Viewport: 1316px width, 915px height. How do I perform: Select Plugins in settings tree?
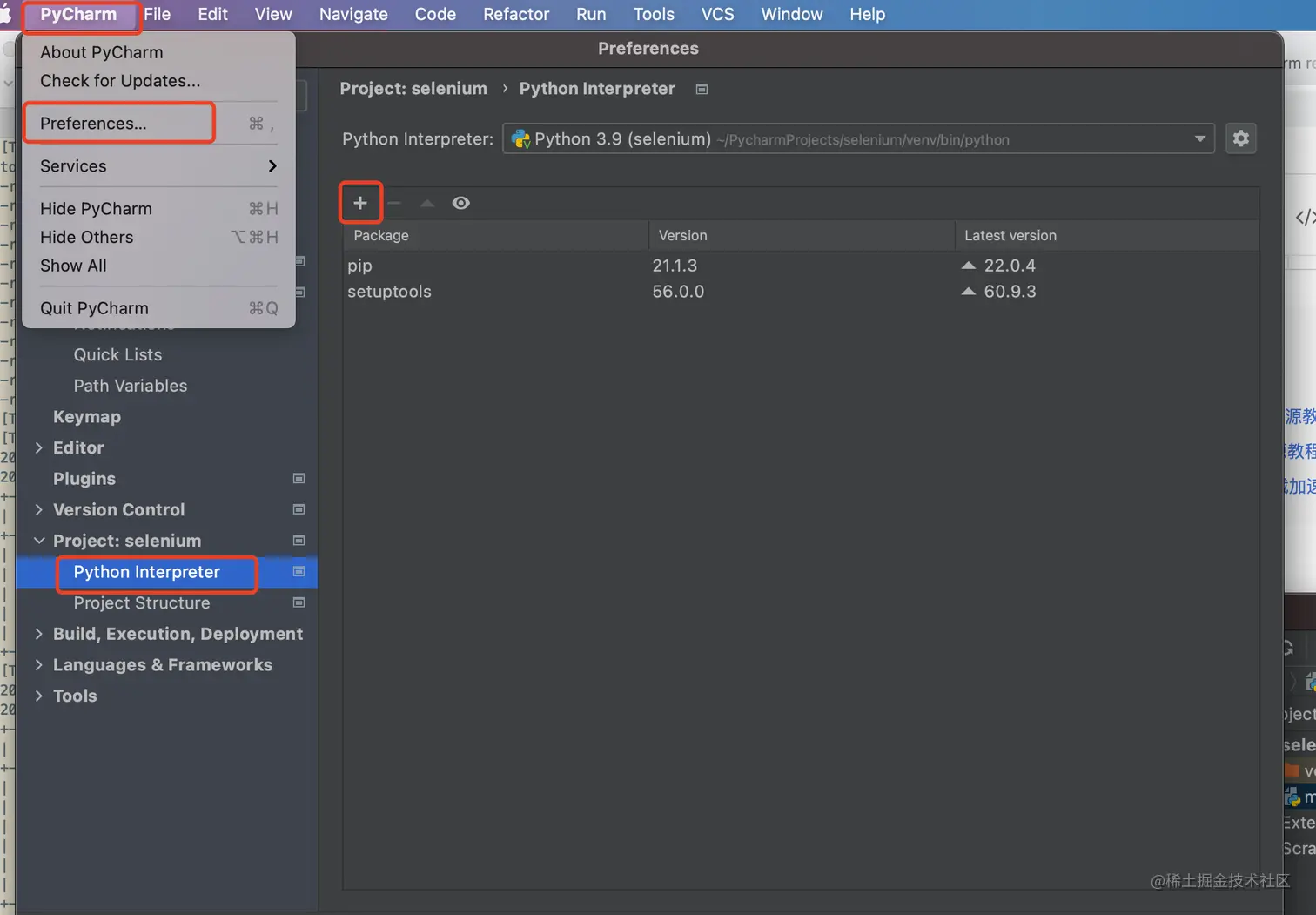(x=84, y=479)
